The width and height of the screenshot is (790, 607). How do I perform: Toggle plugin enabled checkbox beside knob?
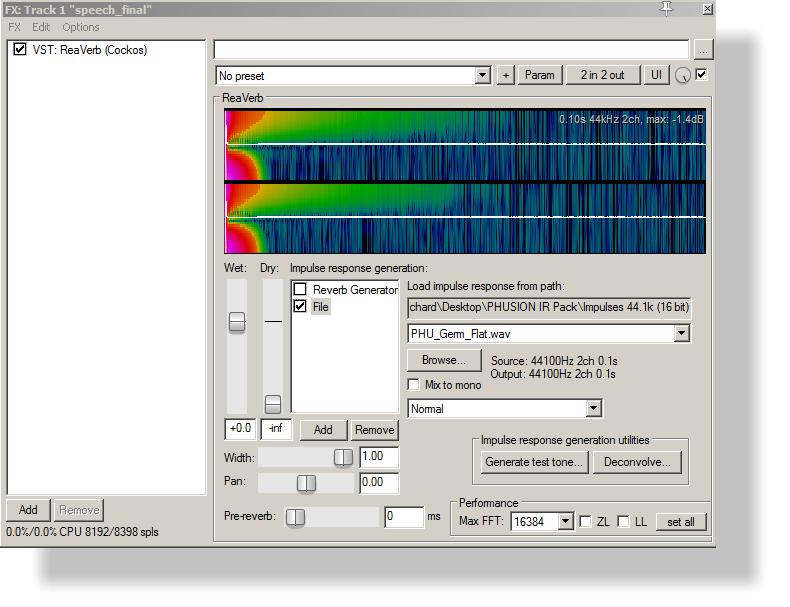701,75
